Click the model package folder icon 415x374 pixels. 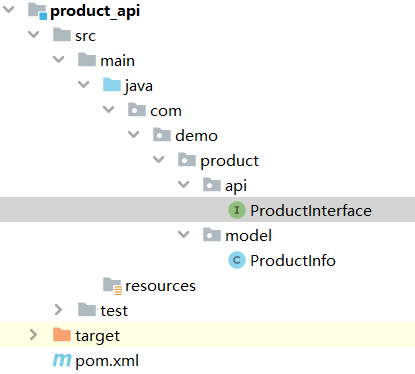pyautogui.click(x=212, y=235)
